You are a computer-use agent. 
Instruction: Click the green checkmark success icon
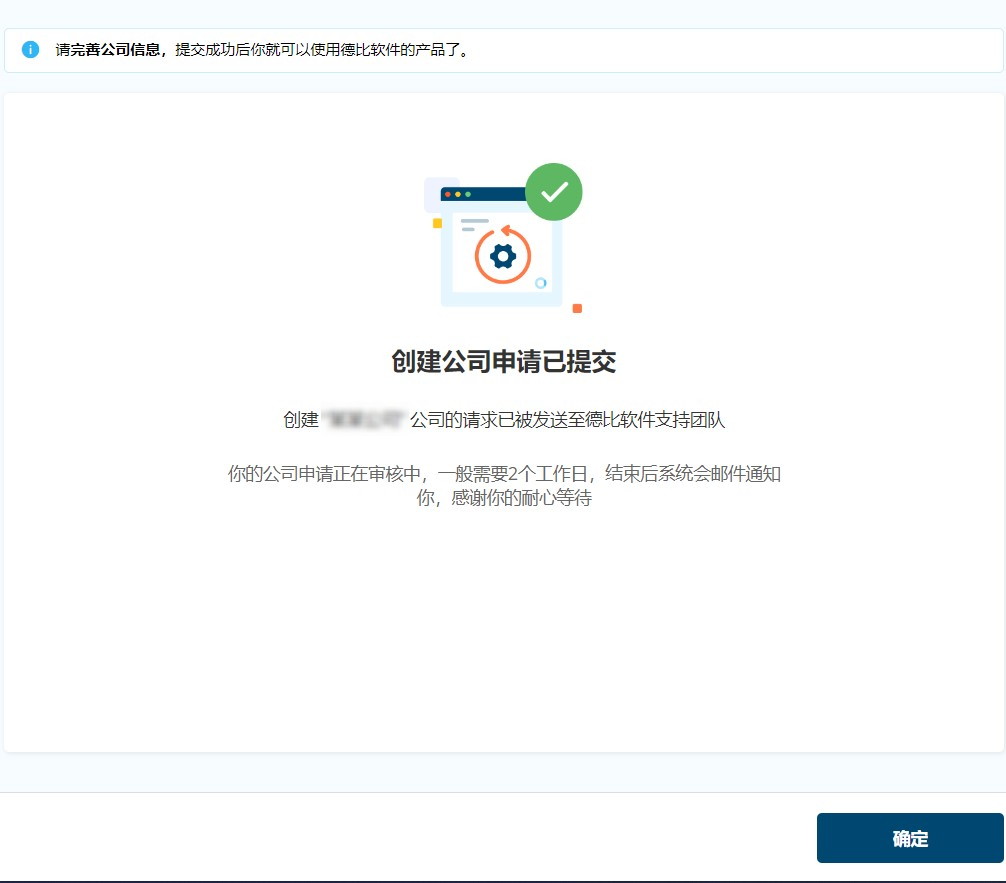pyautogui.click(x=554, y=192)
